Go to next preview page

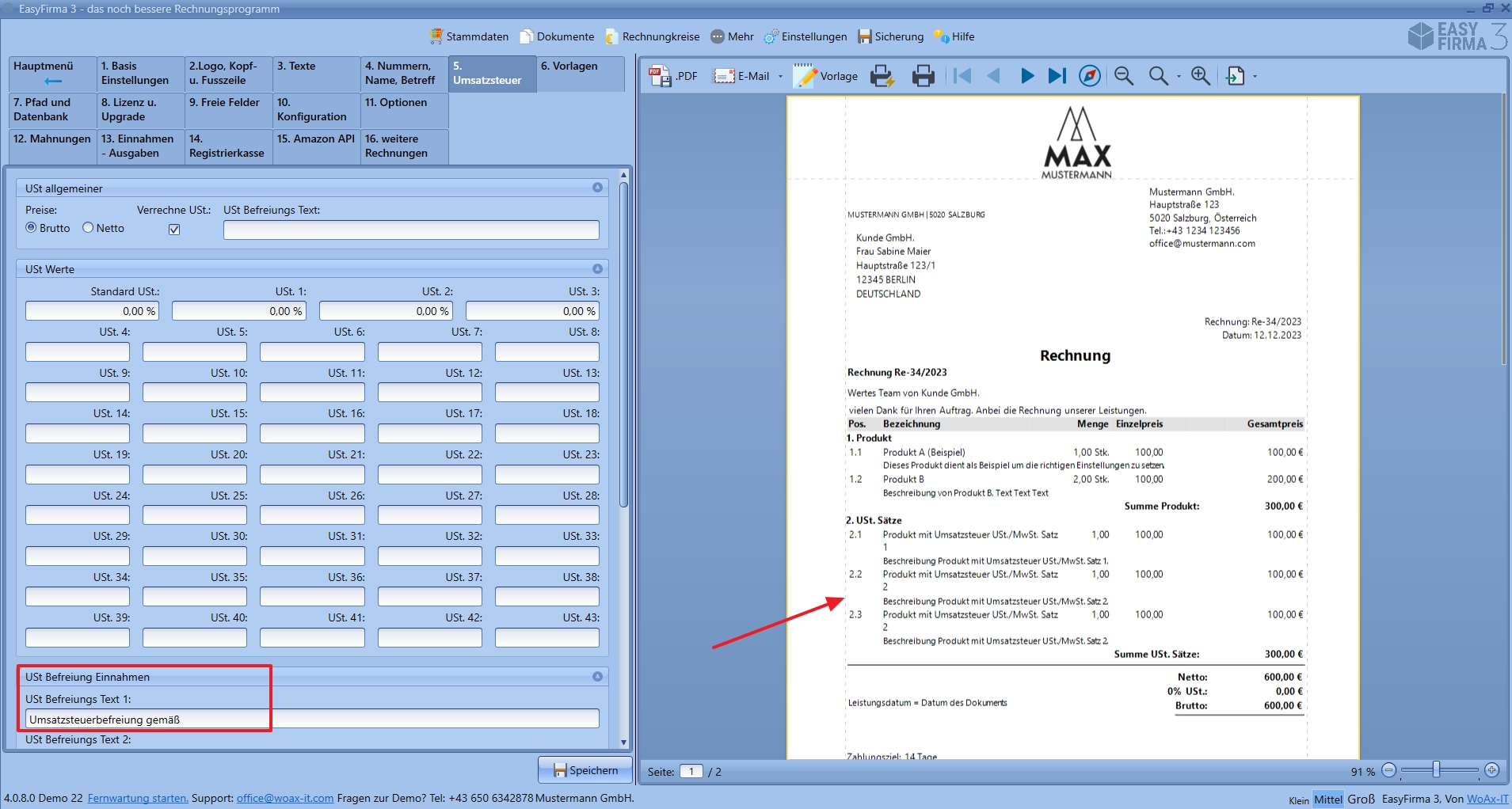tap(1027, 76)
